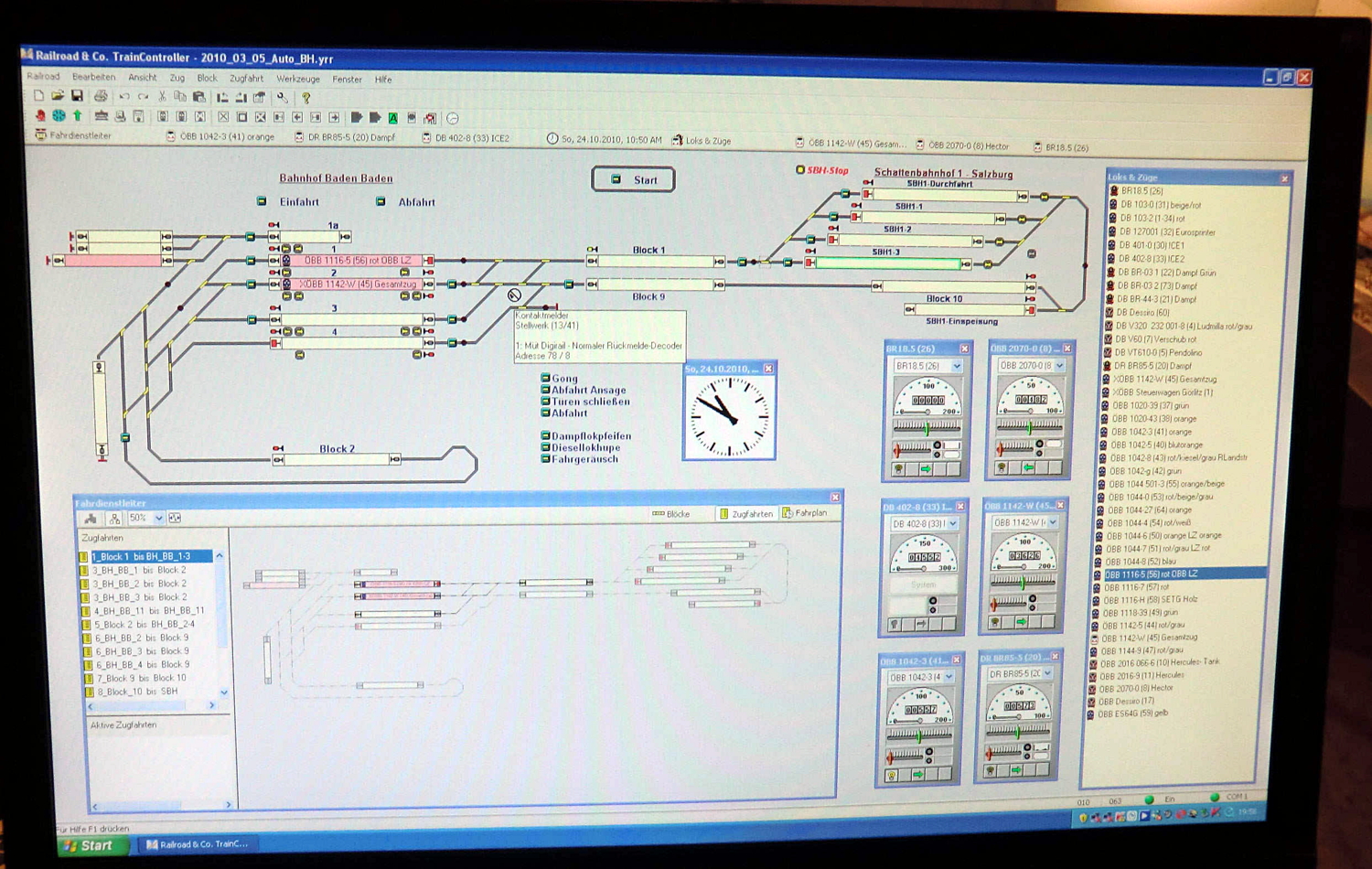Screen dimensions: 1372x869
Task: Click the yellow question mark help icon
Action: tap(306, 98)
